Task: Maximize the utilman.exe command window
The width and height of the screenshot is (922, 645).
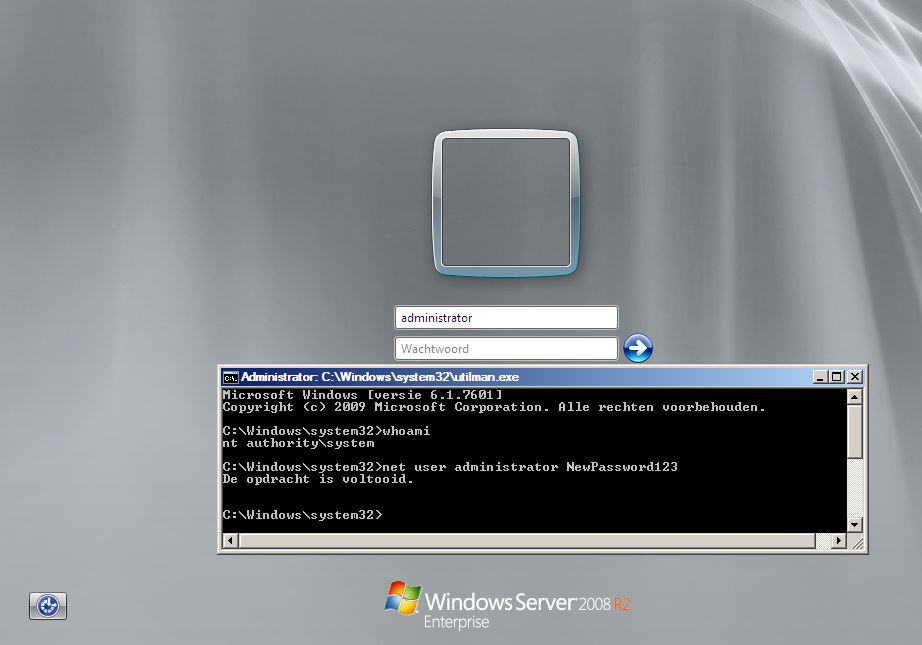Action: click(x=836, y=377)
